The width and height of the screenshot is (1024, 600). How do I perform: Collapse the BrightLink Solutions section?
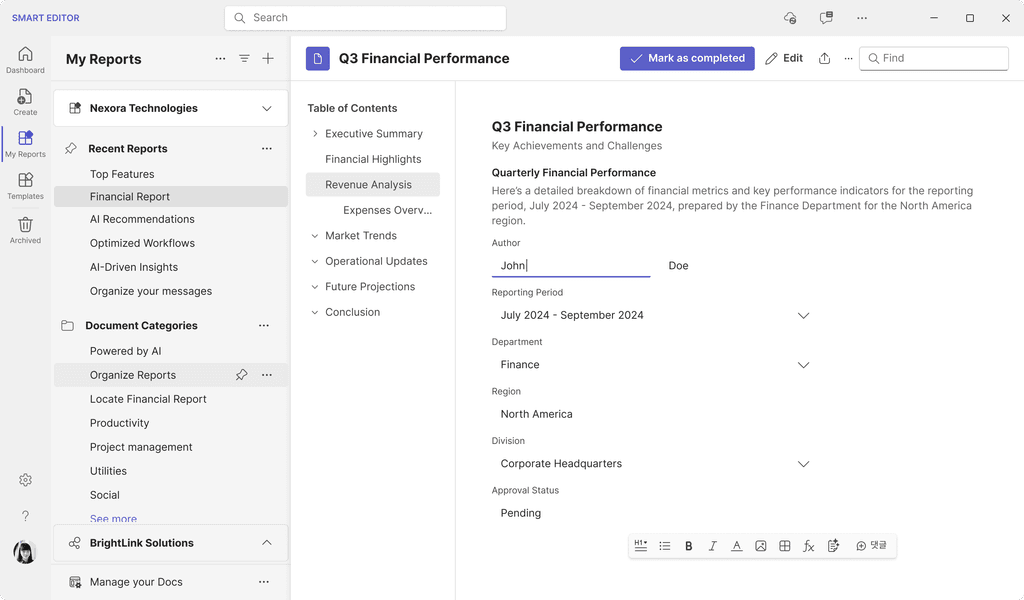click(266, 543)
